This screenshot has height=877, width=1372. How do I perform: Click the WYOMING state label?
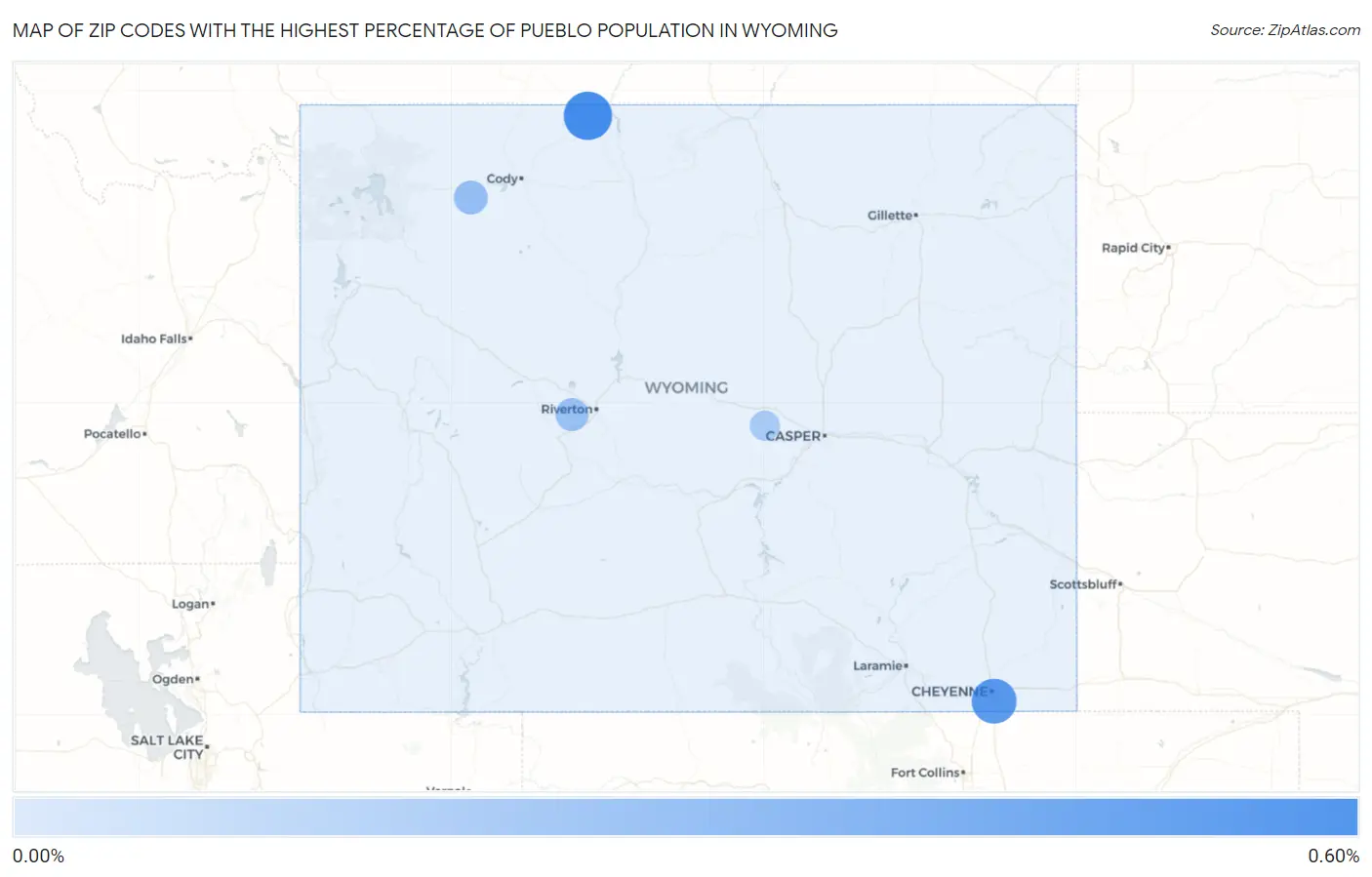pyautogui.click(x=686, y=387)
